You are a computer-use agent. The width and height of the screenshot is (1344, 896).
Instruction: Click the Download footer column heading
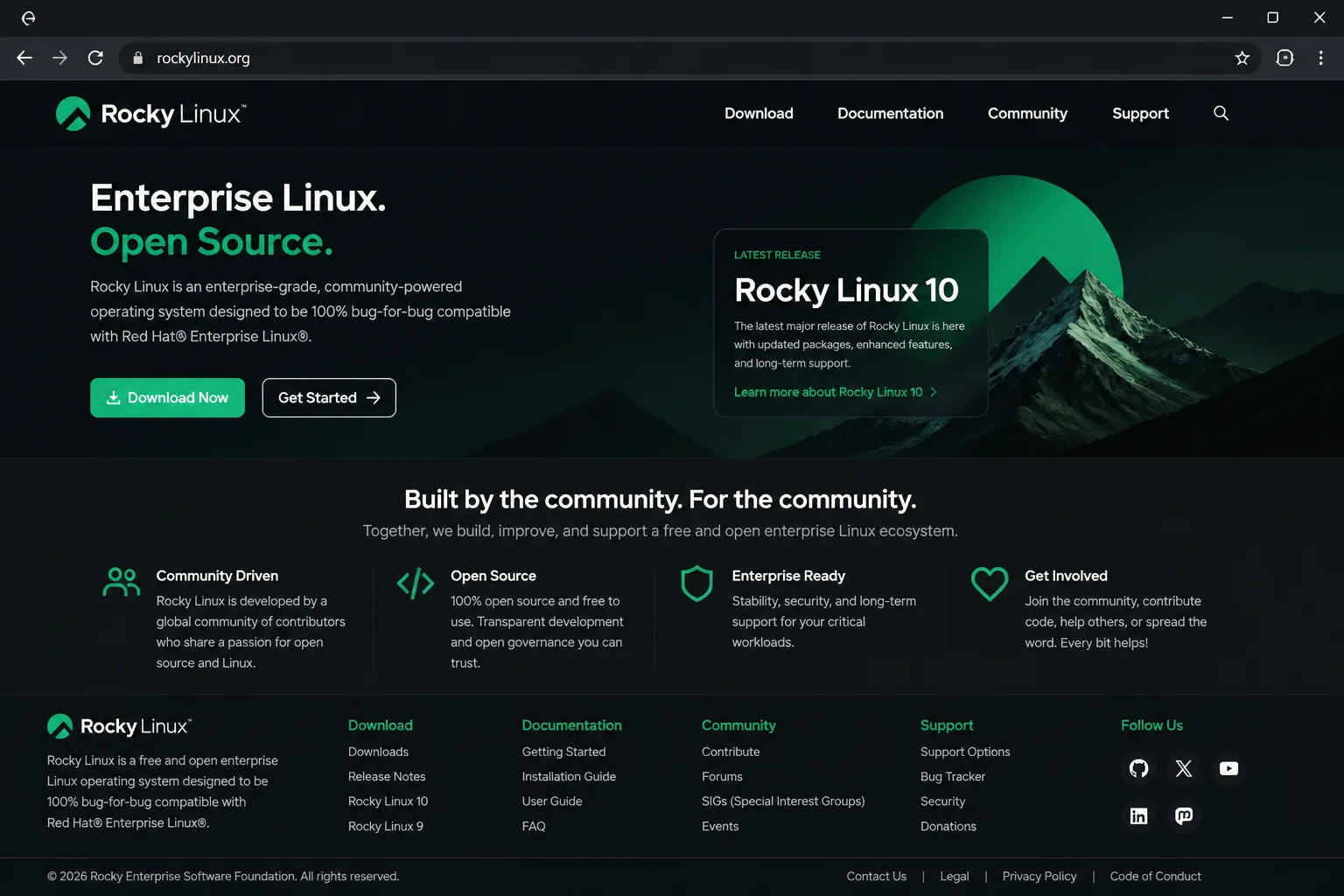[x=380, y=725]
